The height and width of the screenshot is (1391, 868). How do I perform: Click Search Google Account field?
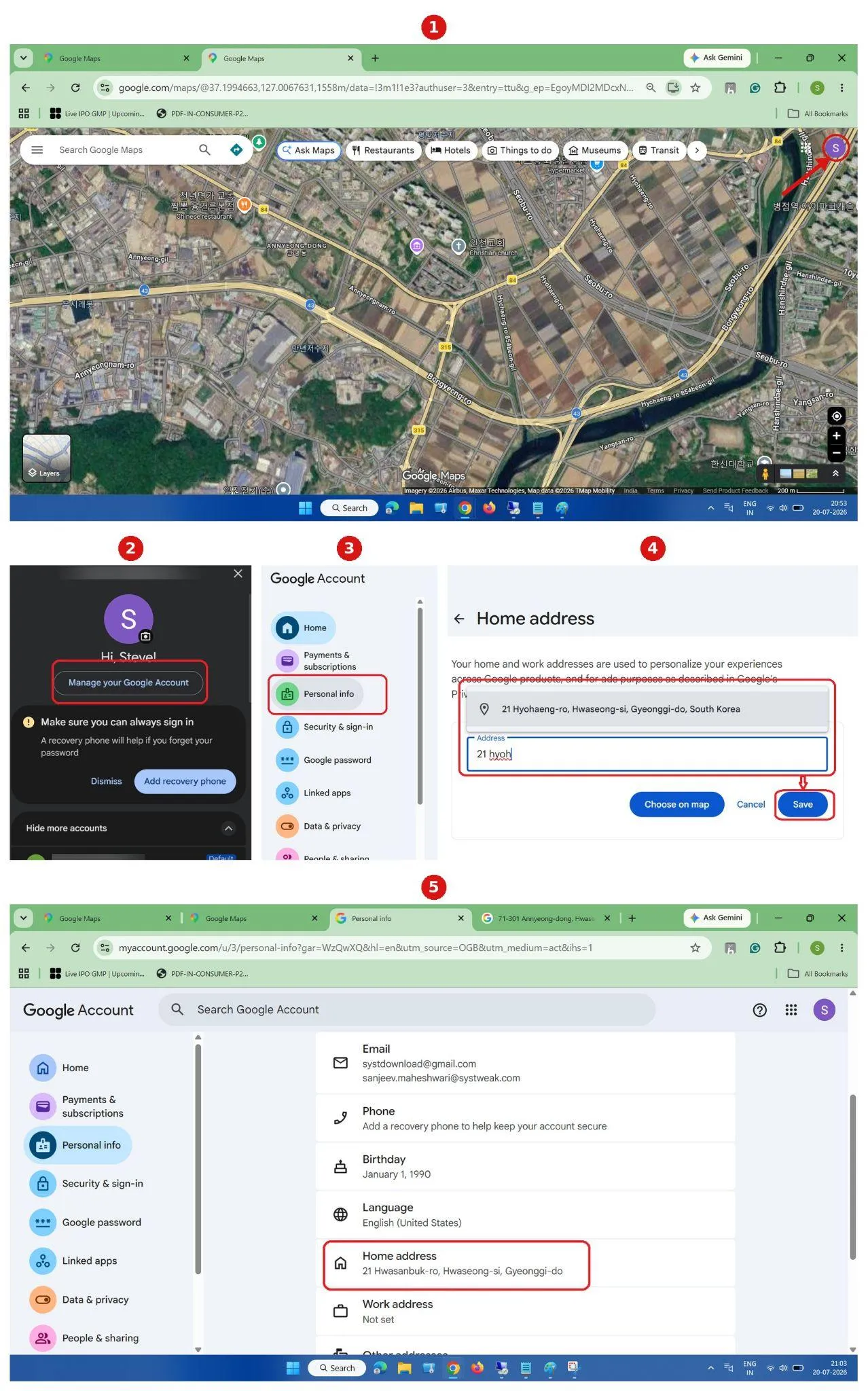pyautogui.click(x=408, y=1010)
